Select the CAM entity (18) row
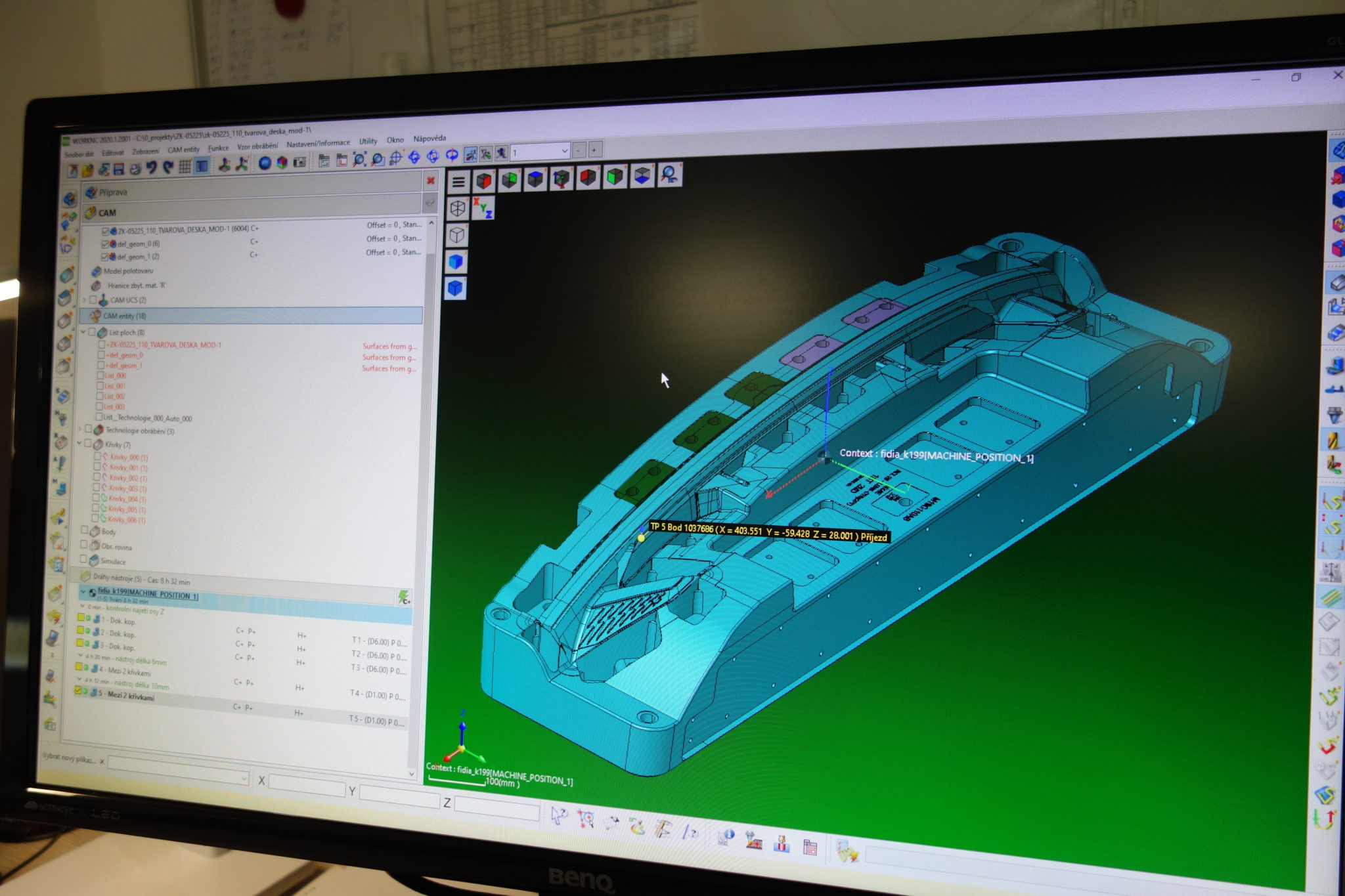This screenshot has width=1345, height=896. click(252, 315)
